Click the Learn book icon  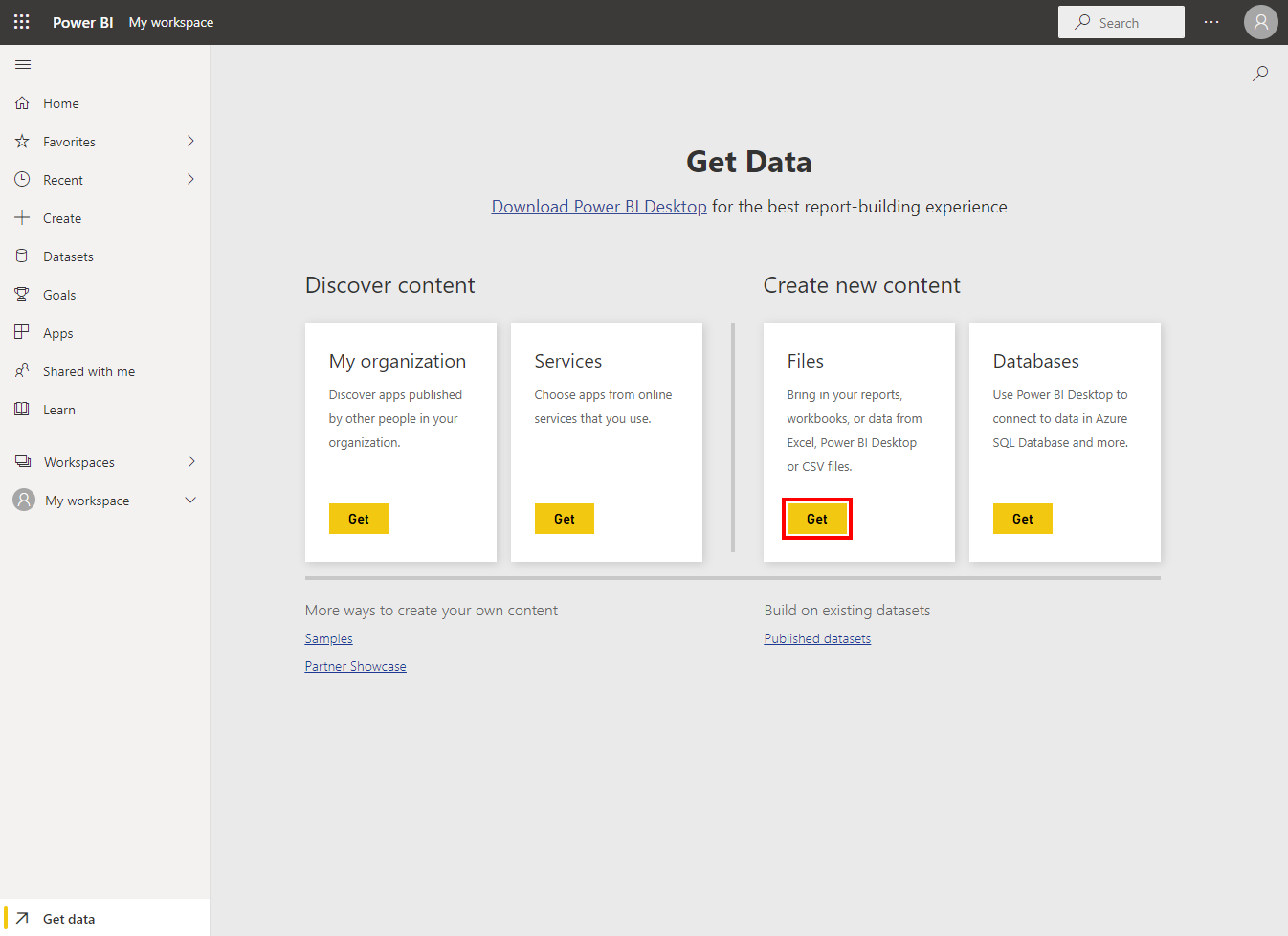pos(22,410)
